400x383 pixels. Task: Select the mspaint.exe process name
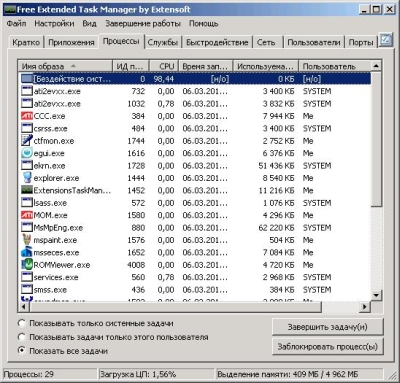(x=55, y=240)
